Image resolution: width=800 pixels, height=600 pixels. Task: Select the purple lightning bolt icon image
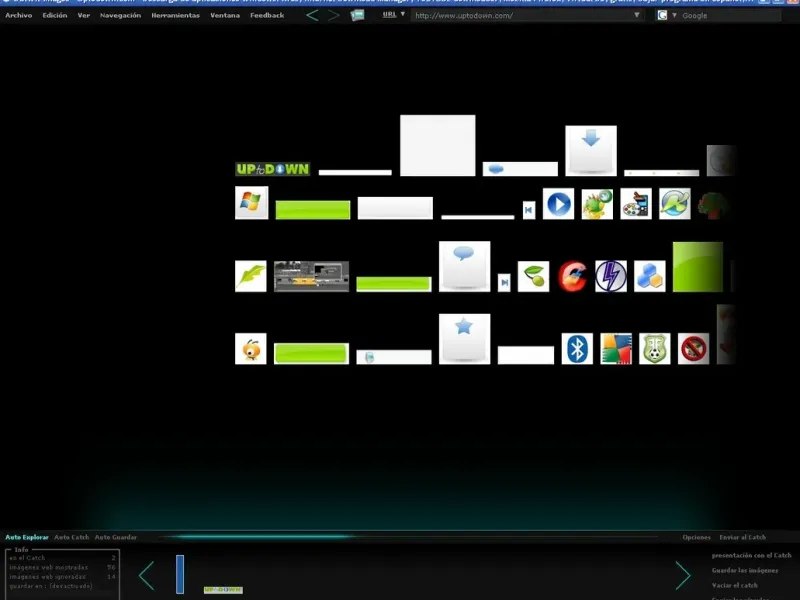pyautogui.click(x=611, y=276)
